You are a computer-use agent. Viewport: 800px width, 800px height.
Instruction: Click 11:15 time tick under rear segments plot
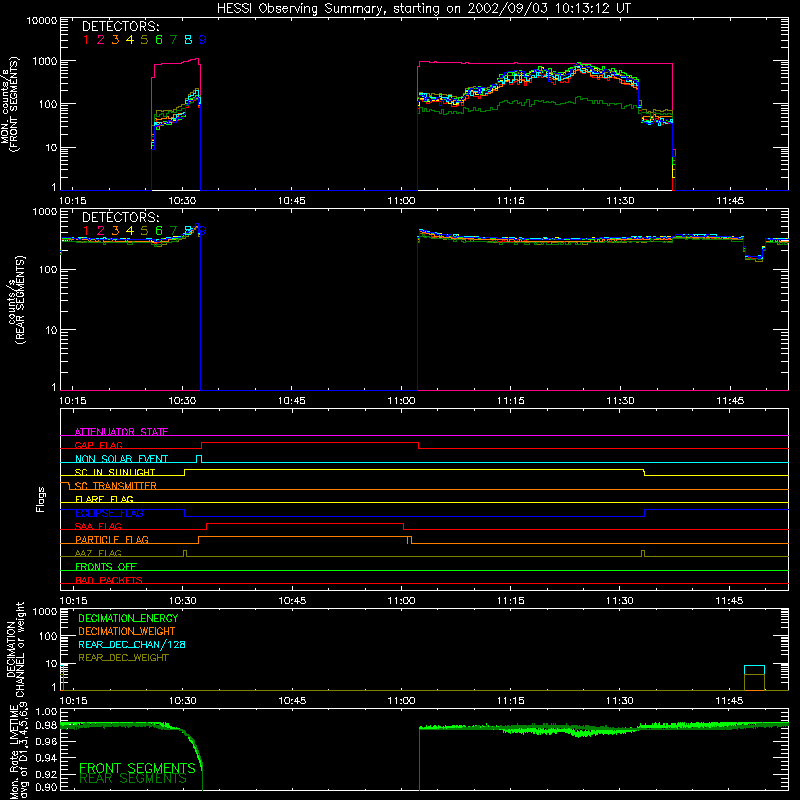click(x=511, y=401)
